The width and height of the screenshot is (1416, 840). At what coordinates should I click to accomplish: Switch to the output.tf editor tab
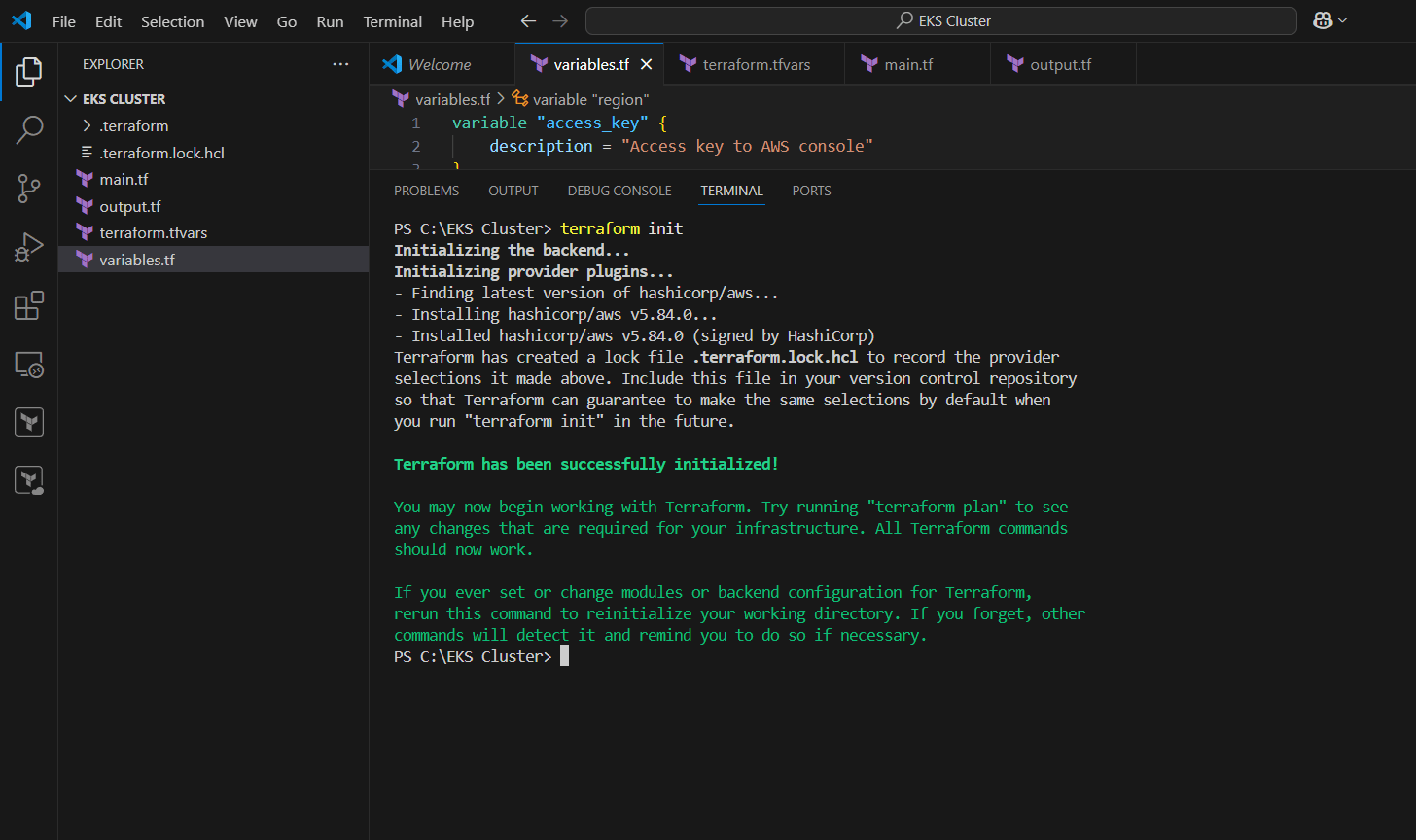[1063, 64]
